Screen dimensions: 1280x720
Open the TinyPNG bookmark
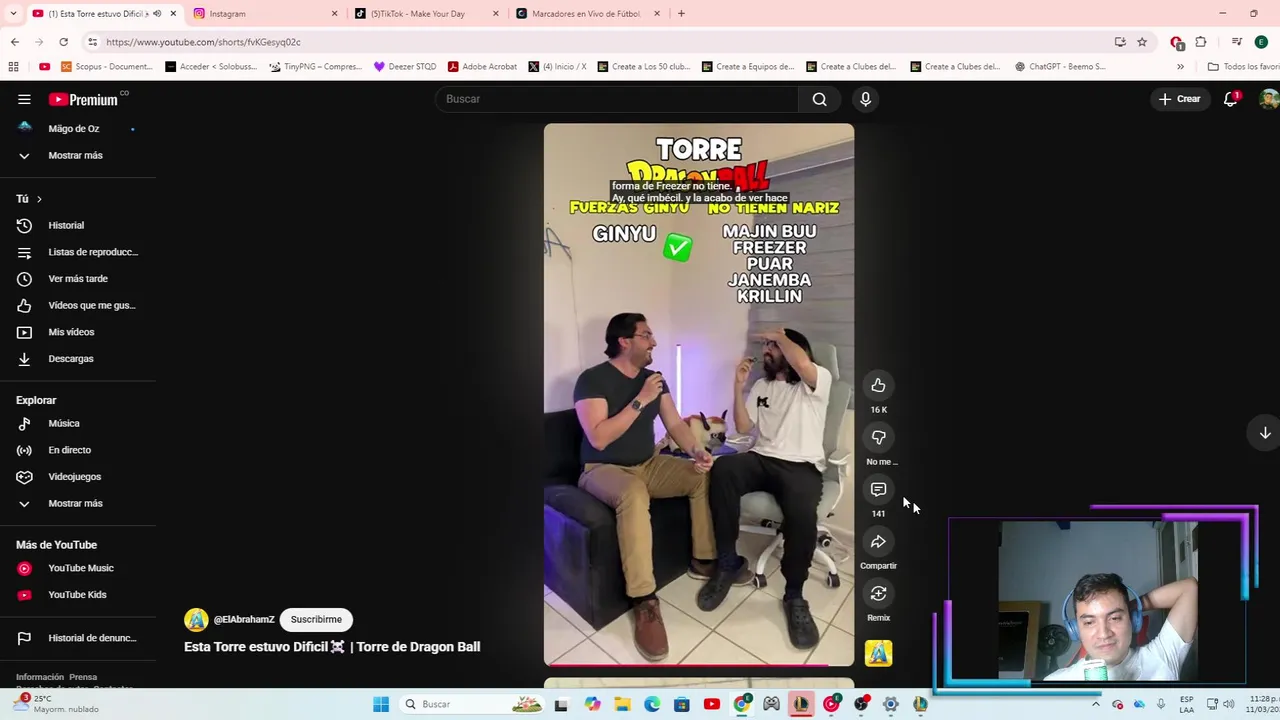click(x=315, y=67)
